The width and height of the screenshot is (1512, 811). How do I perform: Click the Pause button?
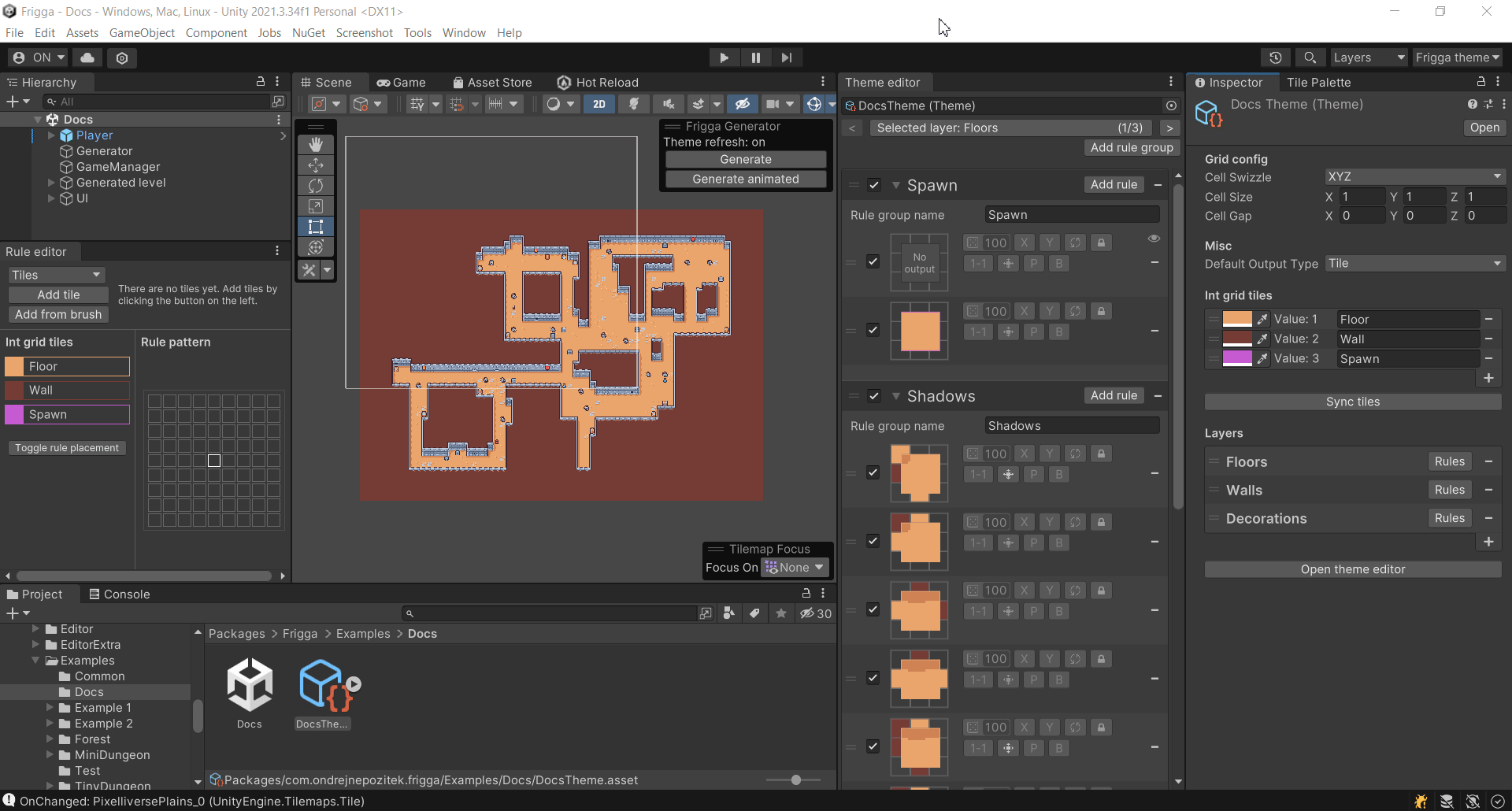(x=755, y=57)
